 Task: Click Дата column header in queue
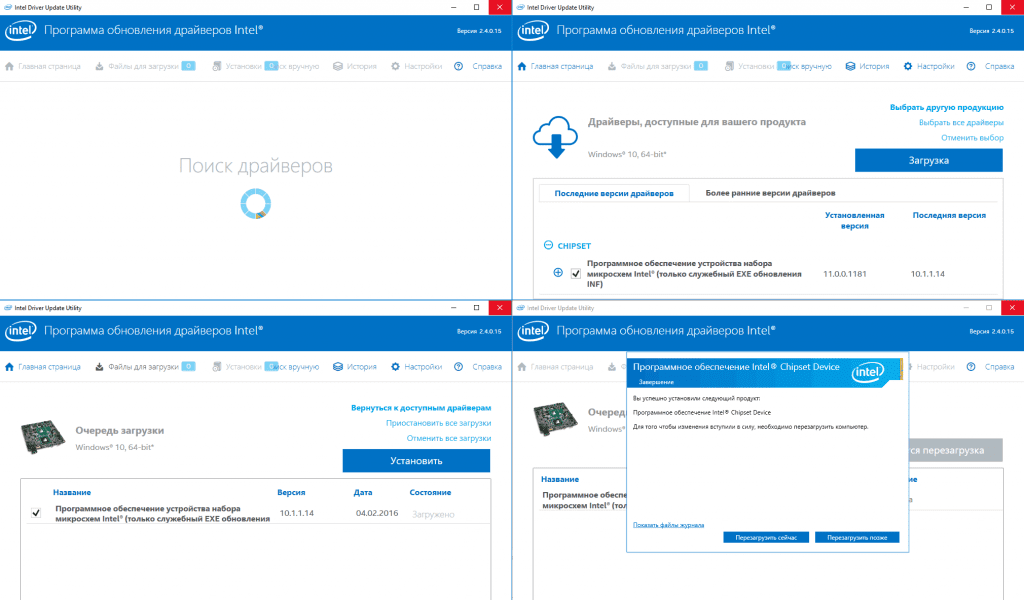tap(363, 492)
